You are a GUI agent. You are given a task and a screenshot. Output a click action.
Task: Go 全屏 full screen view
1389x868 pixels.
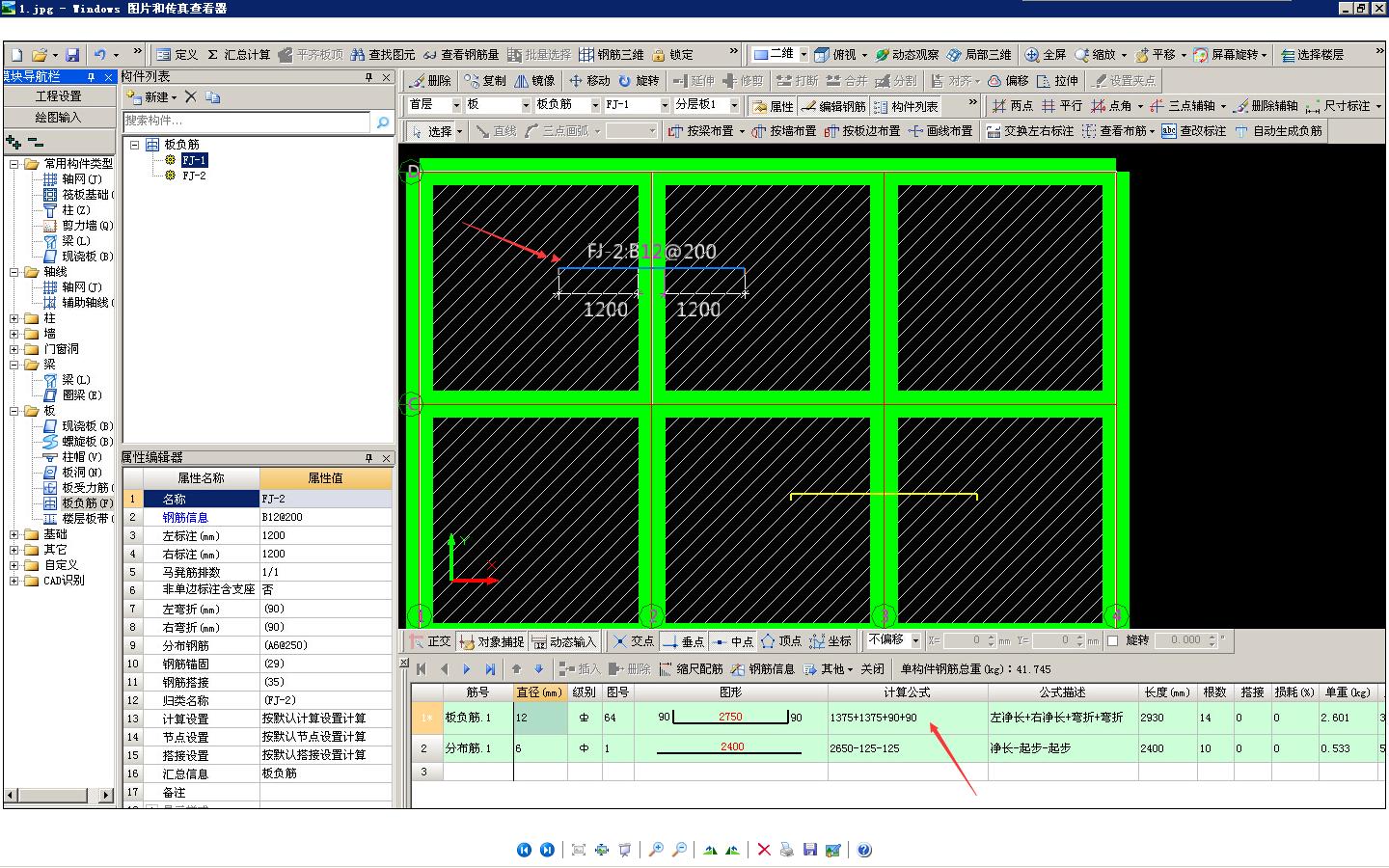[1046, 55]
